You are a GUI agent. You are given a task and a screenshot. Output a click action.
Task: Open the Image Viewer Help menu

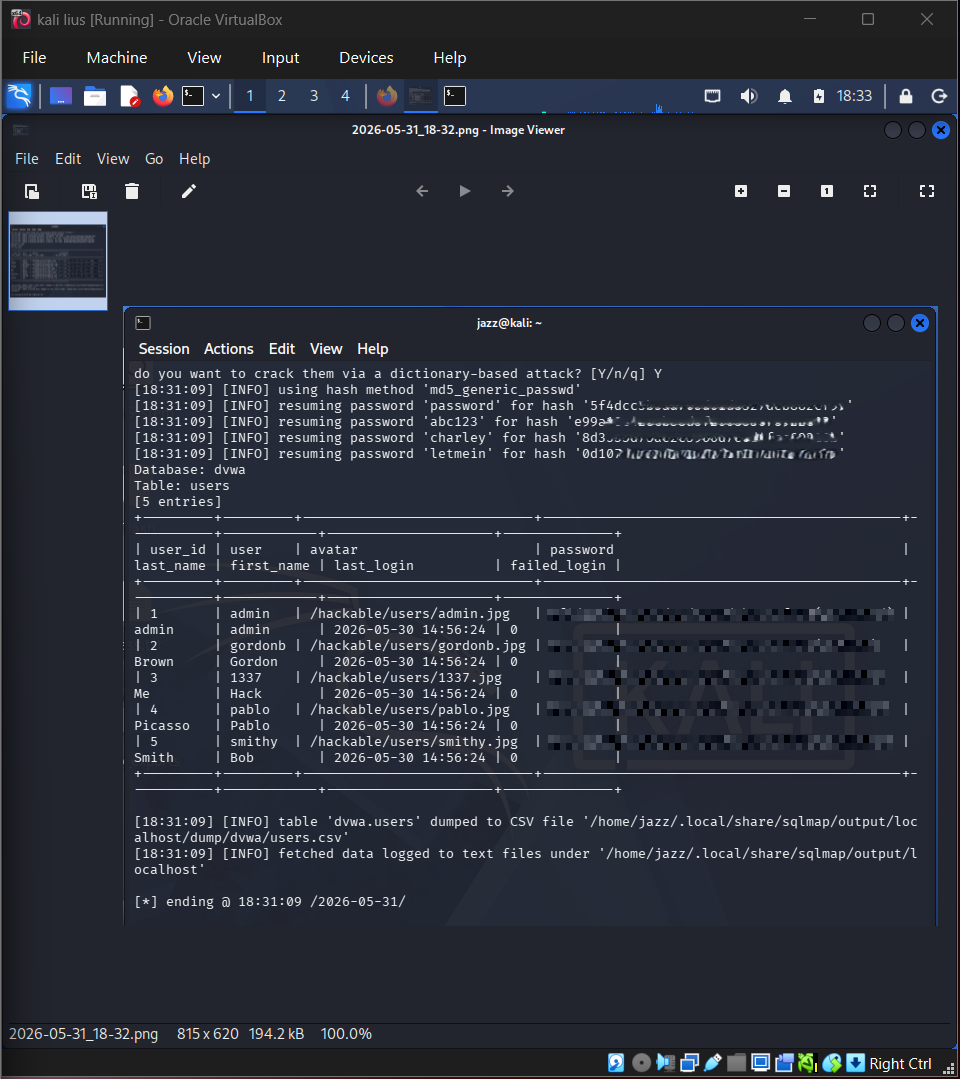coord(195,159)
